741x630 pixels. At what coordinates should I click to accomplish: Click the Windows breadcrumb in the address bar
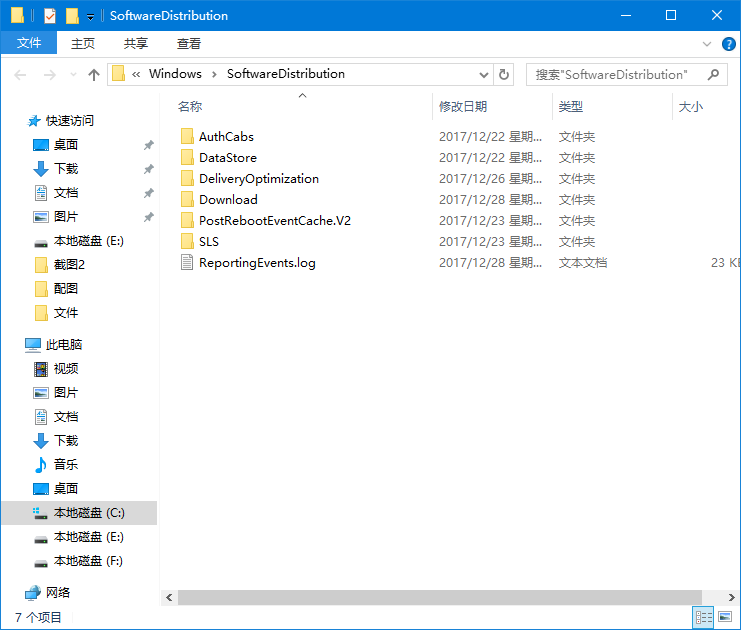tap(175, 74)
